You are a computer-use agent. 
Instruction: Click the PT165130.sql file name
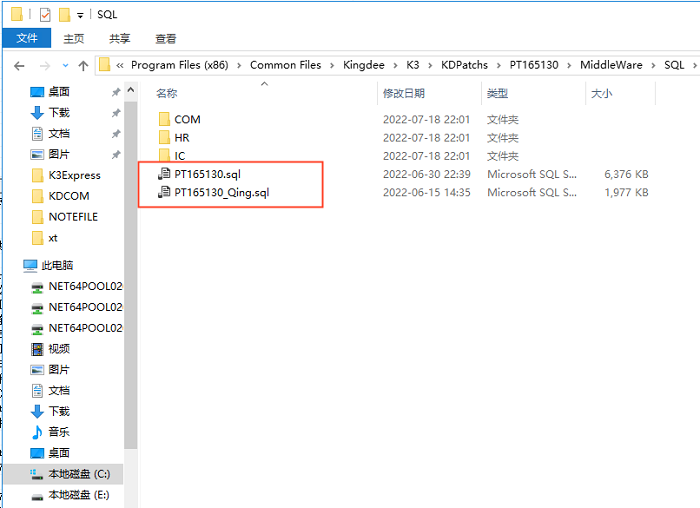pyautogui.click(x=208, y=174)
